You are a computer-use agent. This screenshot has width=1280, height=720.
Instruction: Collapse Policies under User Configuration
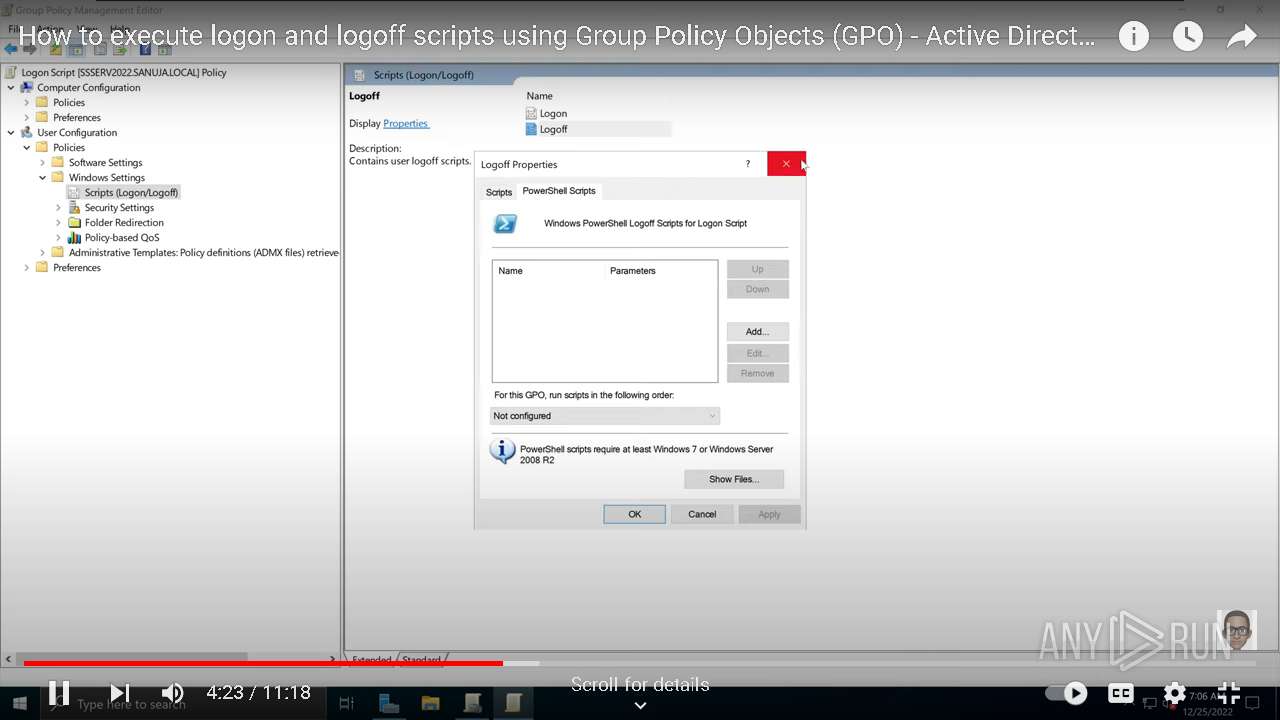pyautogui.click(x=27, y=147)
